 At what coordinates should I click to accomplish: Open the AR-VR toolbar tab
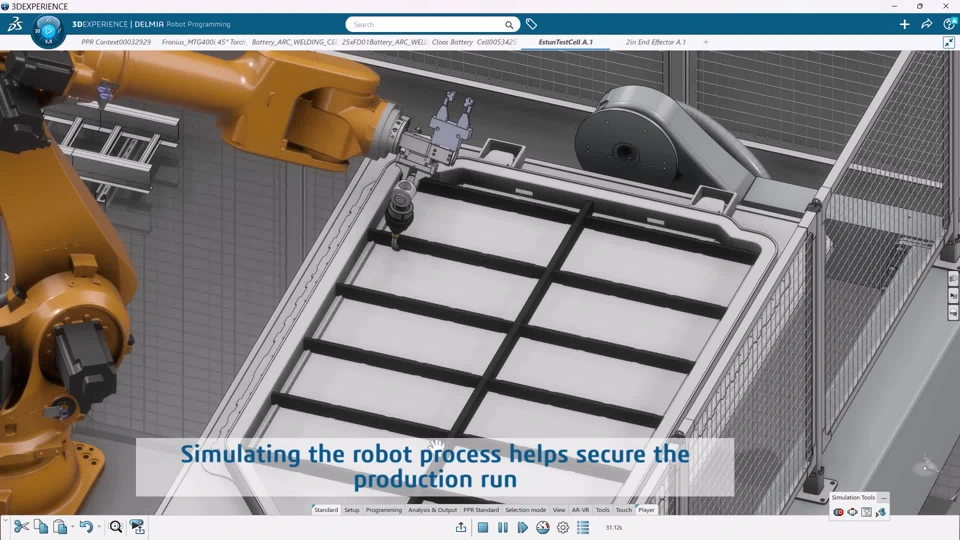580,510
